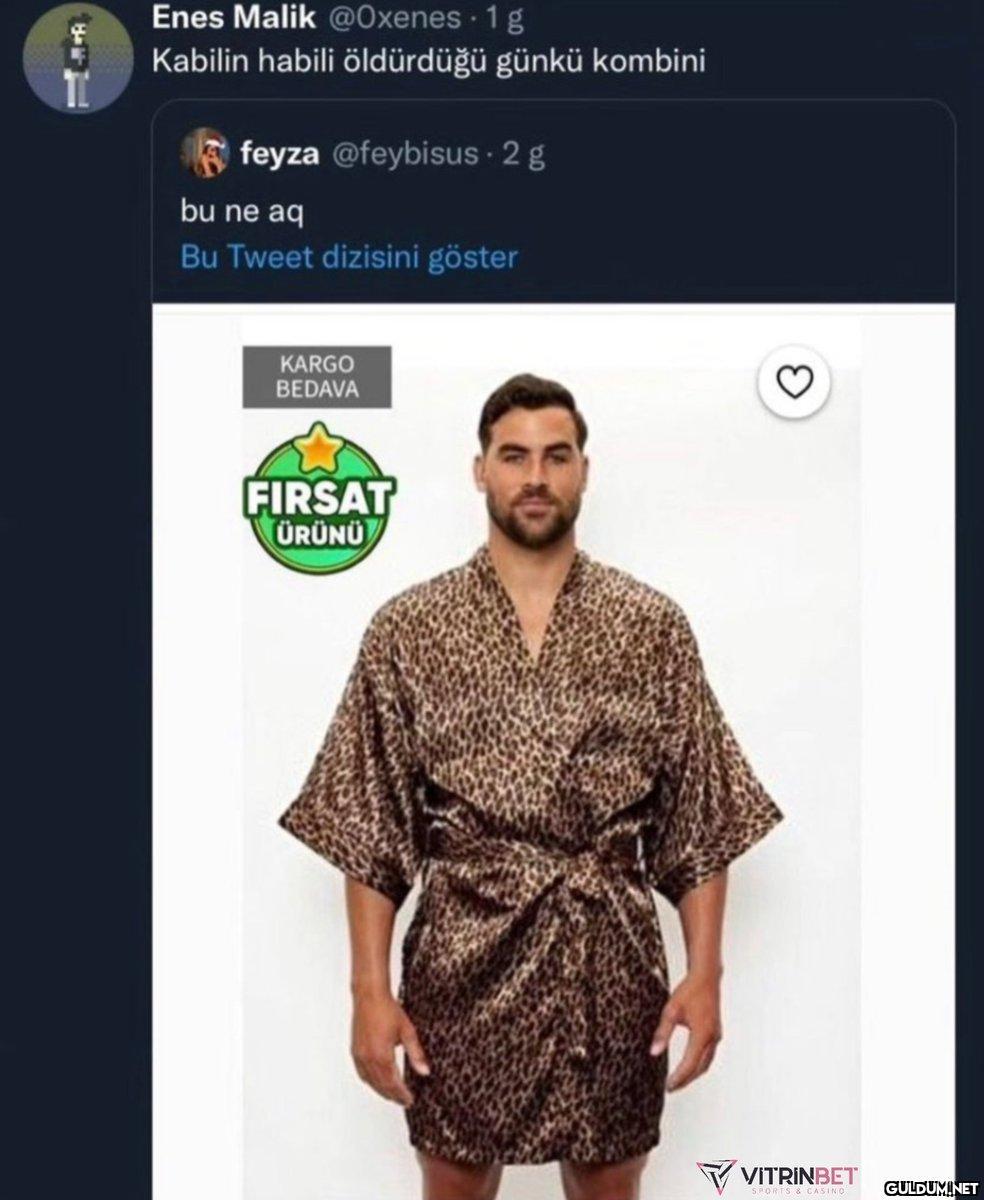The width and height of the screenshot is (984, 1200).
Task: Click the 2 g quoted tweet timestamp
Action: pyautogui.click(x=522, y=154)
